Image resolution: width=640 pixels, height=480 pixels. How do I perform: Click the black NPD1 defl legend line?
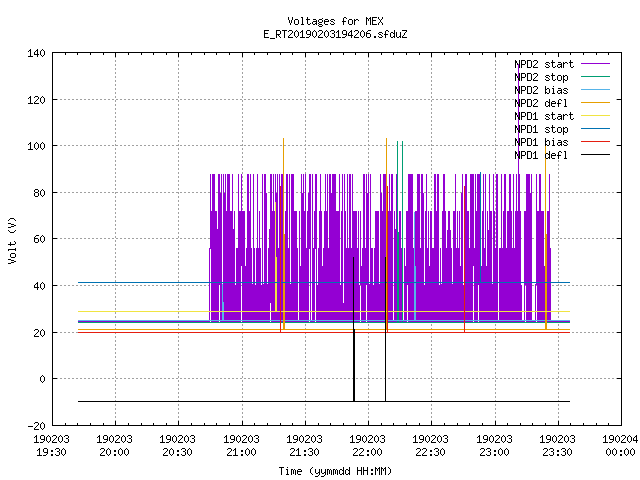[595, 155]
